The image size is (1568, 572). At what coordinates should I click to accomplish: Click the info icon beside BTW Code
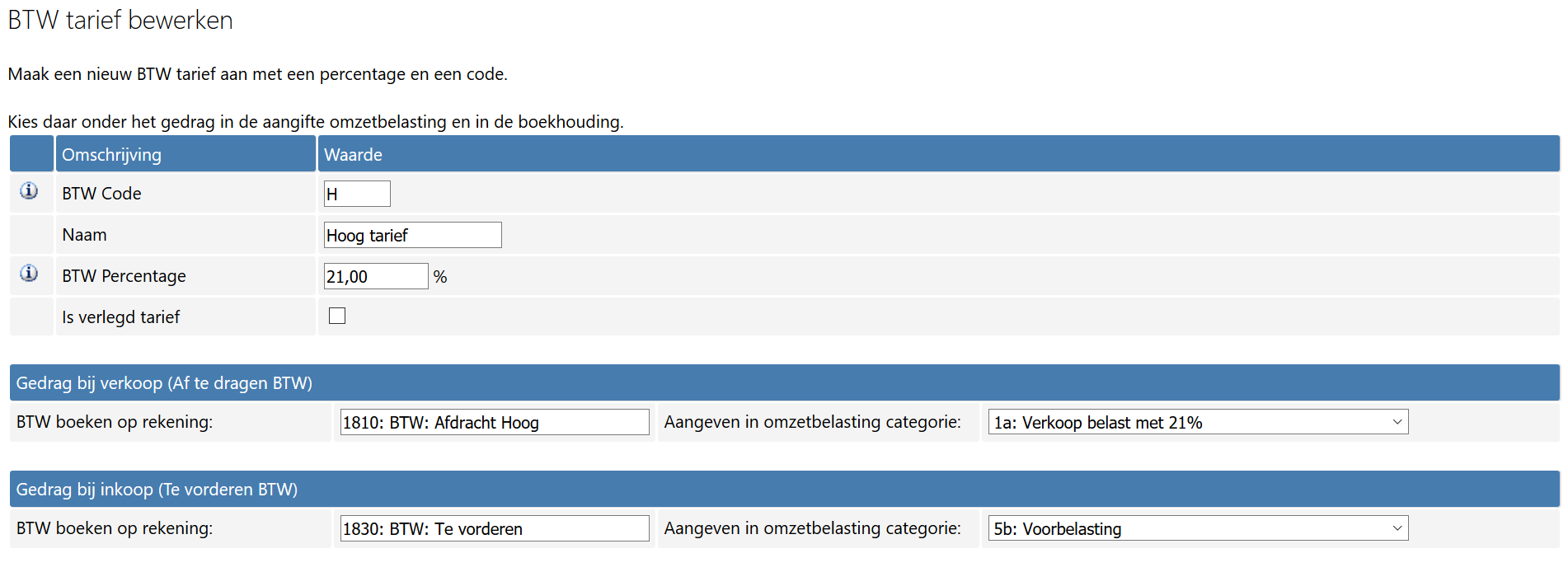29,191
